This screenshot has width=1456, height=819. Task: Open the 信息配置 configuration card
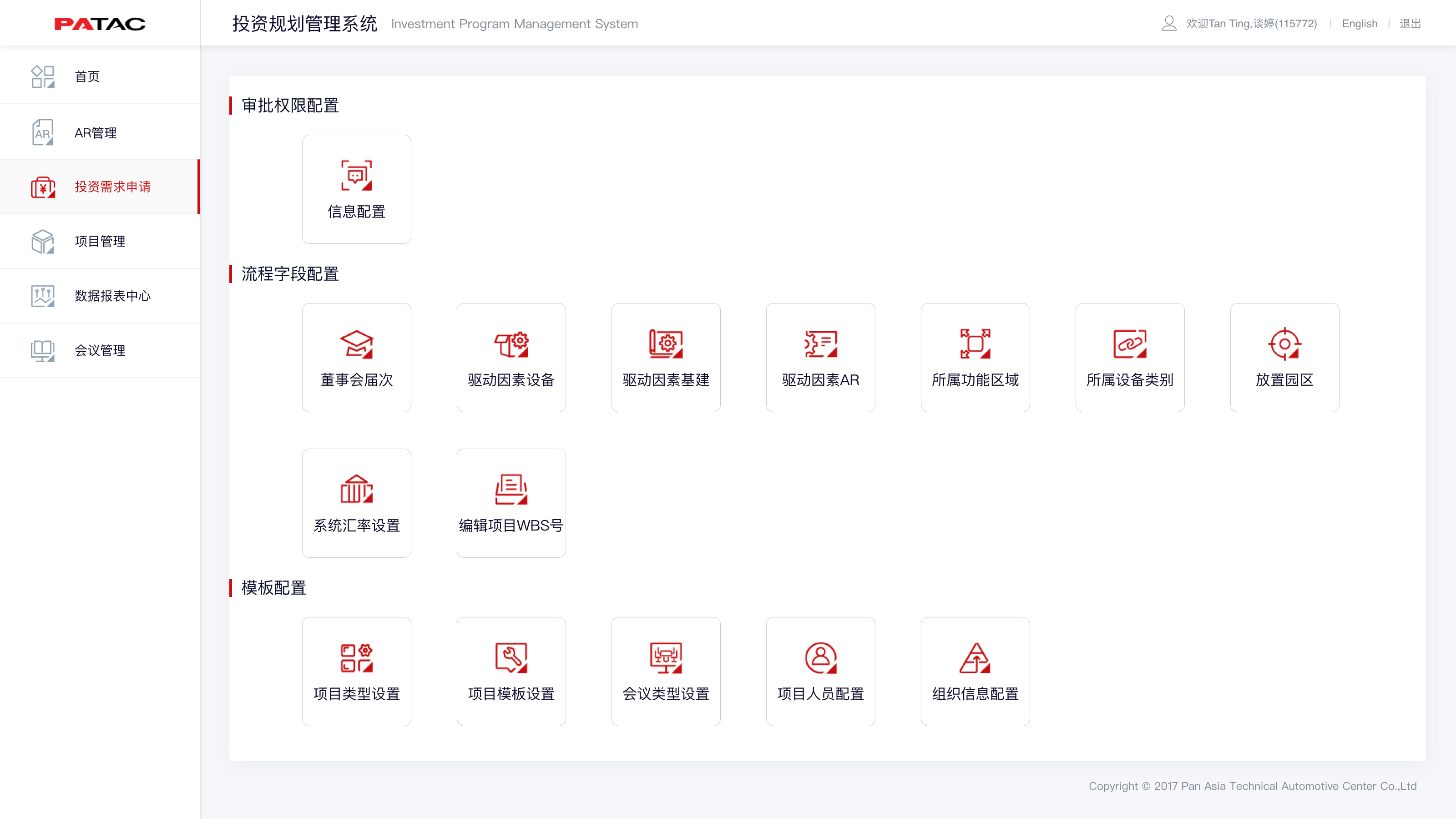[x=356, y=189]
